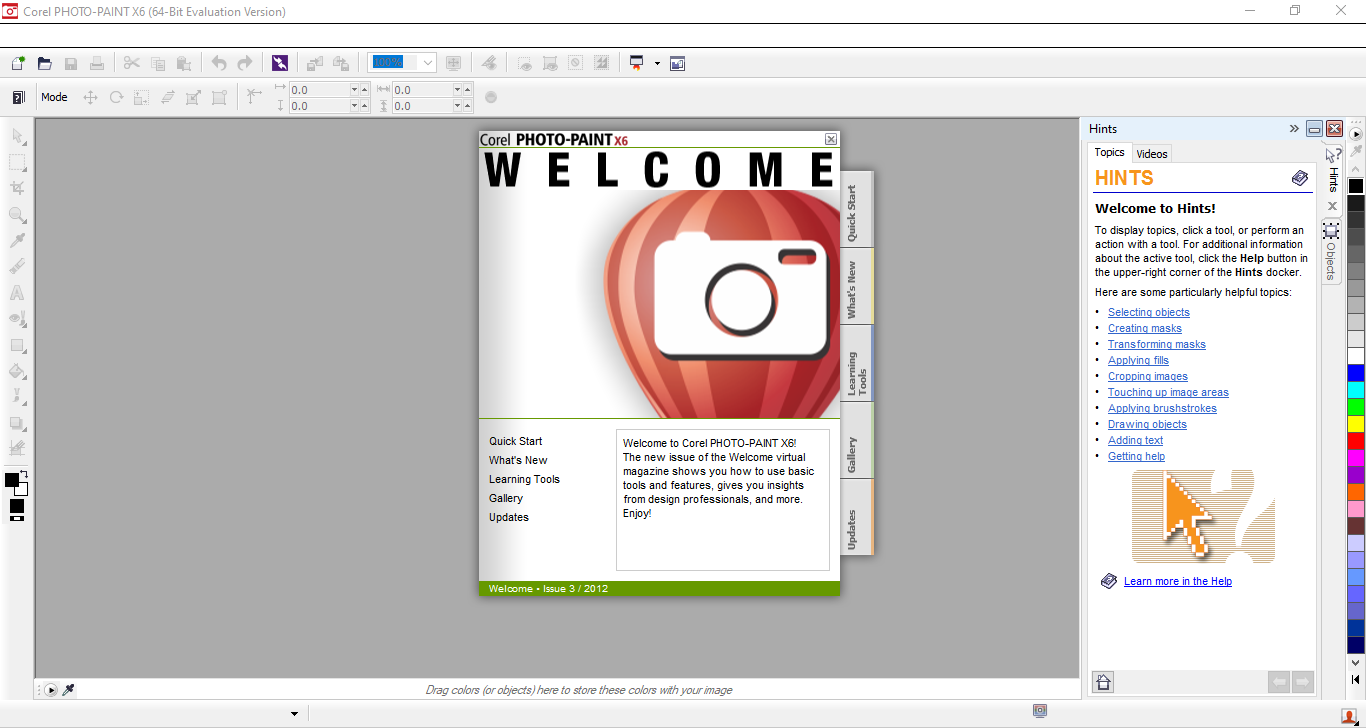Image resolution: width=1366 pixels, height=728 pixels.
Task: Pick the red swatch in color palette
Action: click(x=1355, y=440)
